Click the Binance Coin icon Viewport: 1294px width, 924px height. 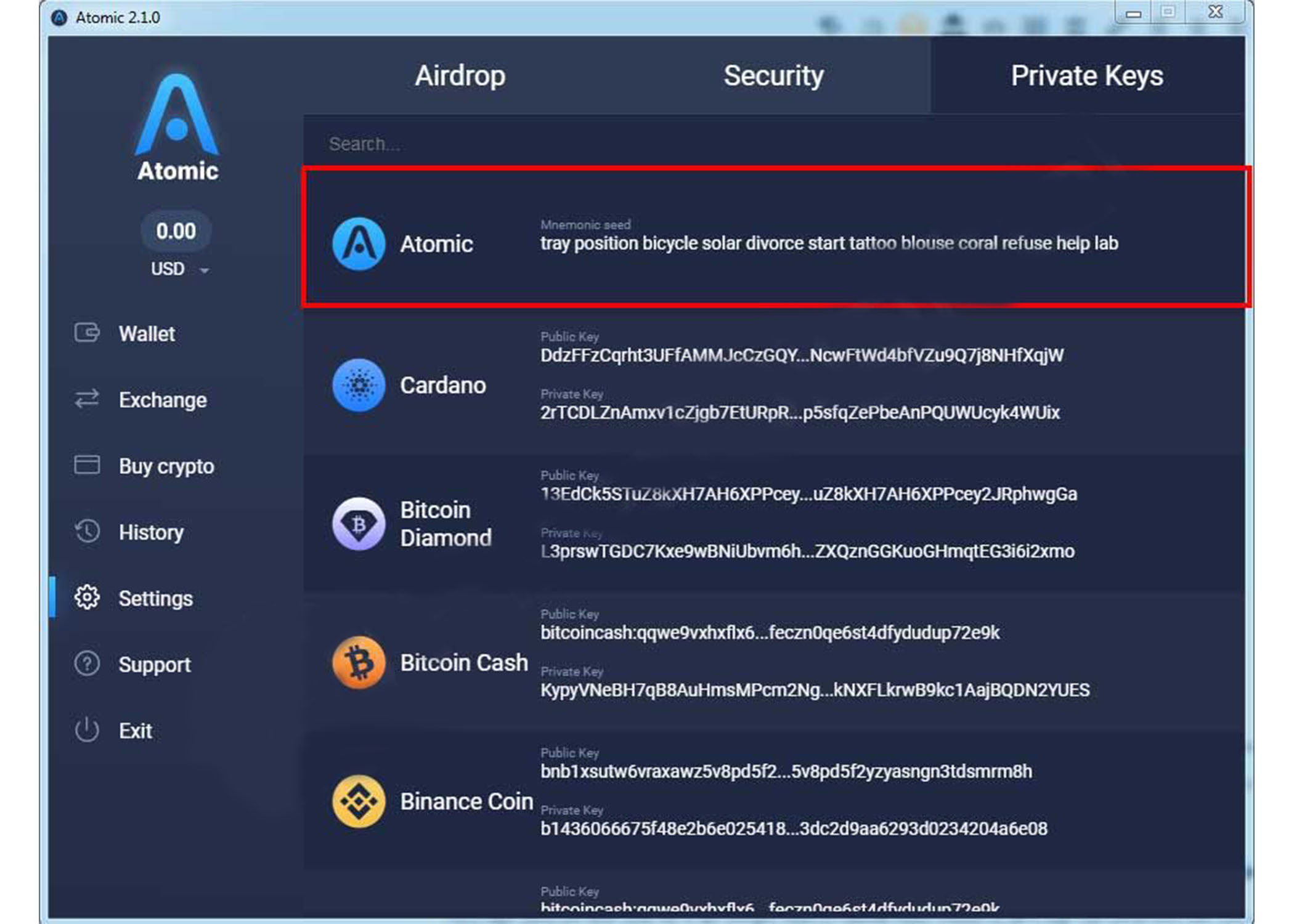click(359, 801)
